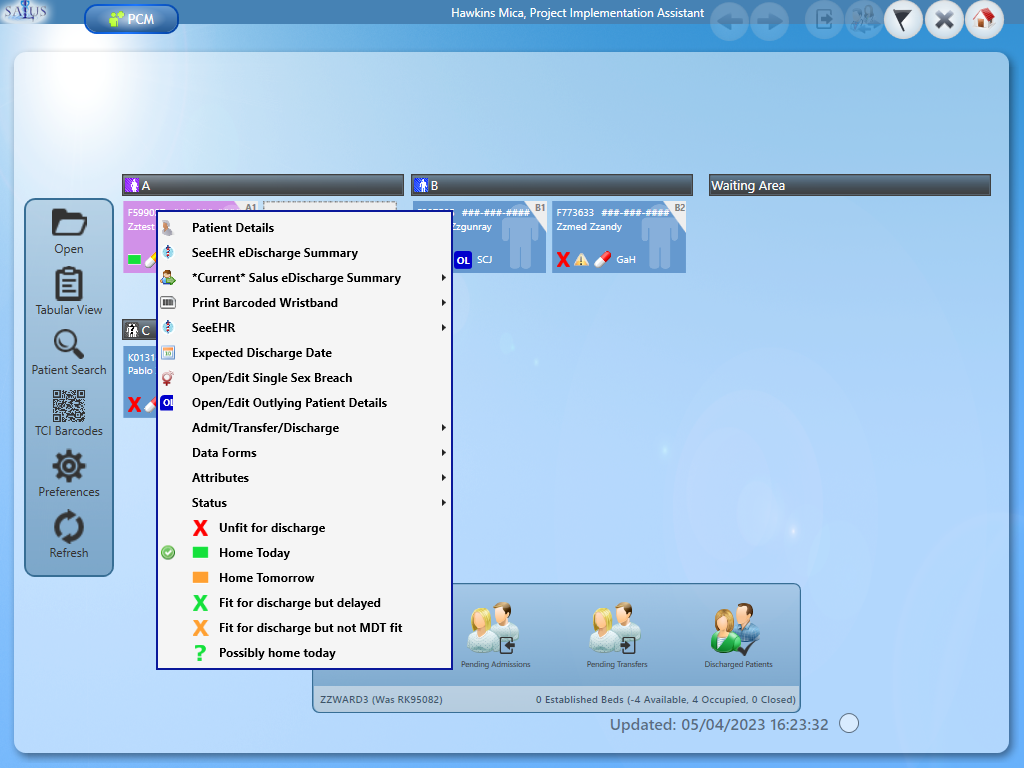1024x768 pixels.
Task: Open Pending Admissions
Action: point(495,635)
